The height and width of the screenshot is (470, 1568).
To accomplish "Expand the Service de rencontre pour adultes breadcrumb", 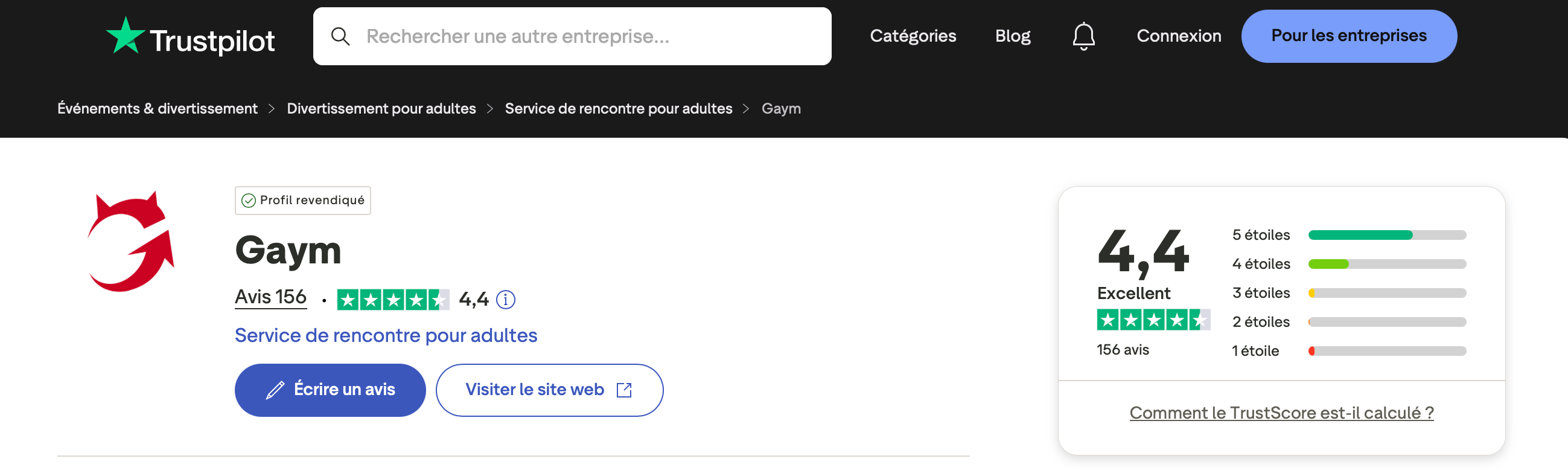I will pyautogui.click(x=618, y=108).
